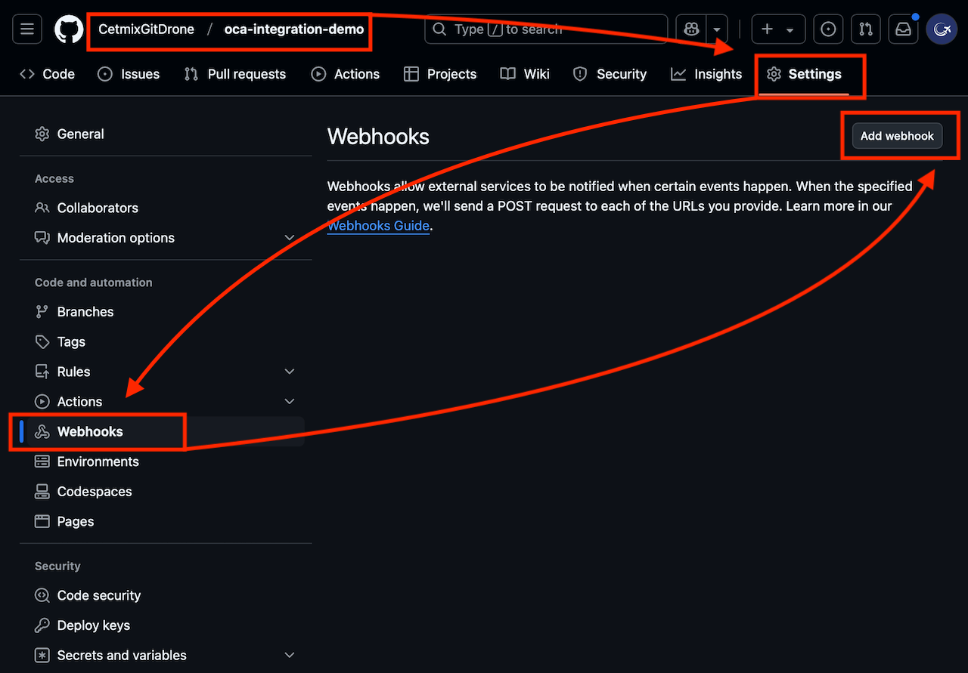Viewport: 968px width, 673px height.
Task: Select Branches in the sidebar
Action: pos(85,311)
